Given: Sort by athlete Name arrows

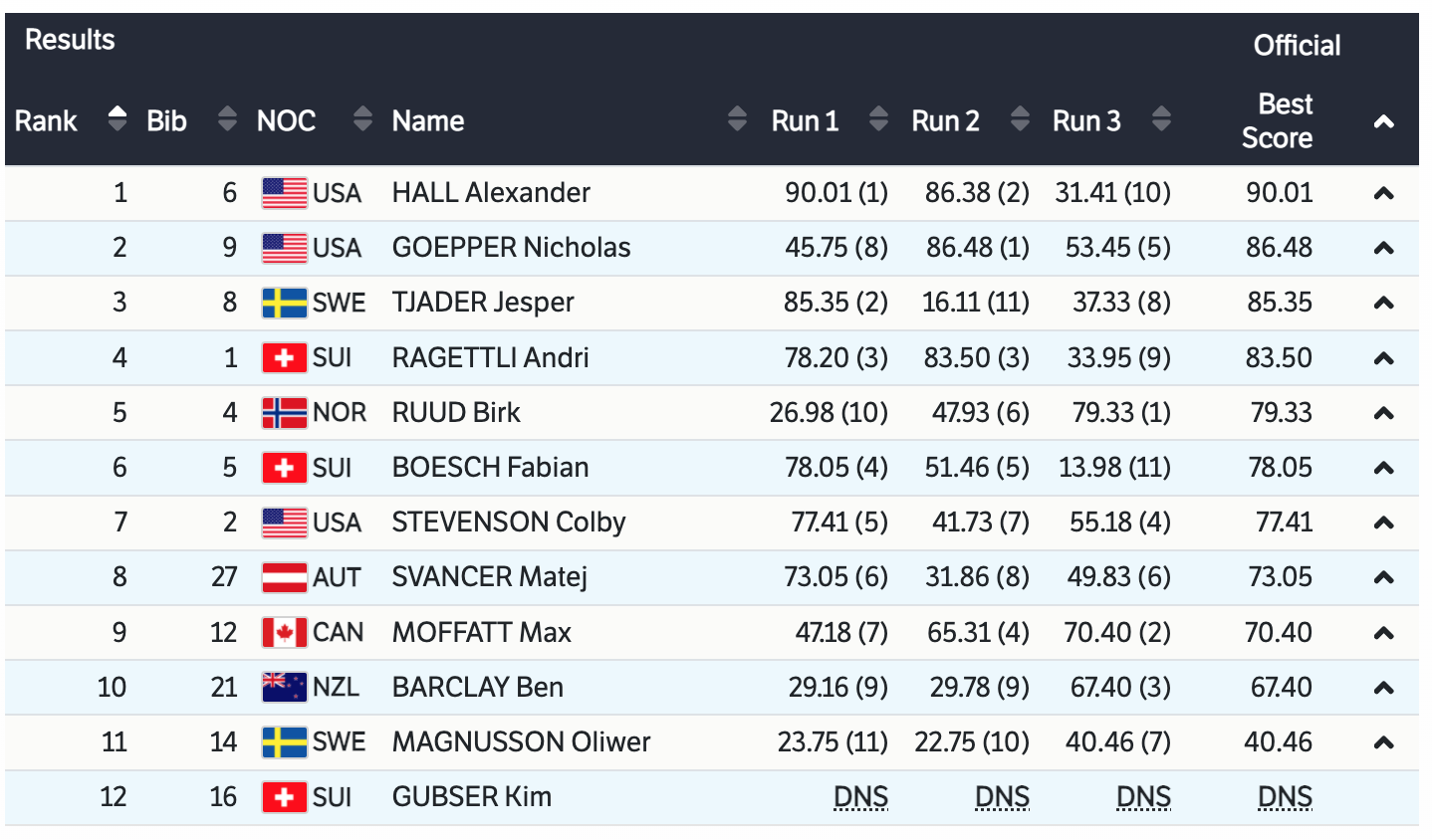Looking at the screenshot, I should pyautogui.click(x=737, y=119).
